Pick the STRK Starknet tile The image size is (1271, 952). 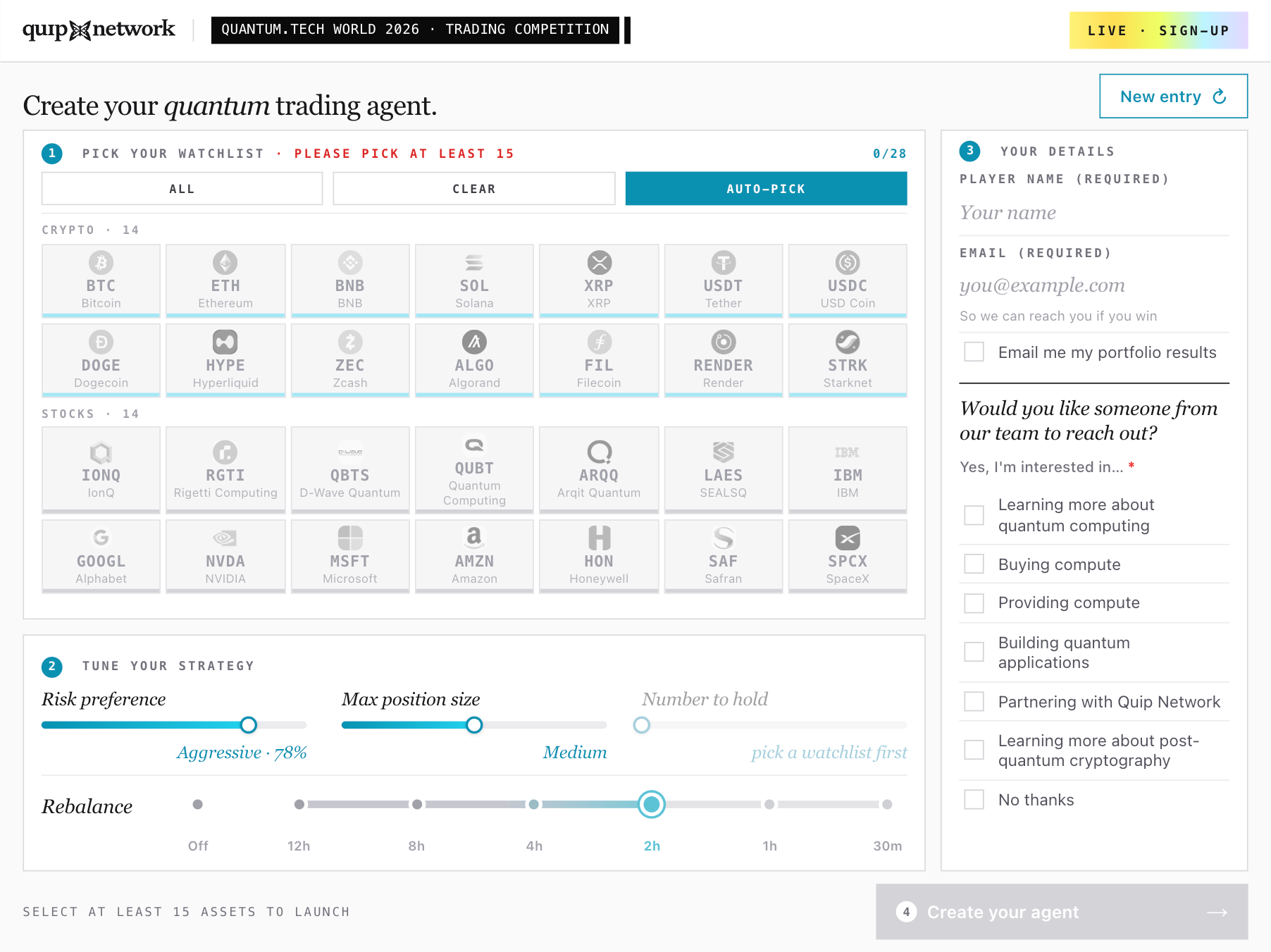848,360
